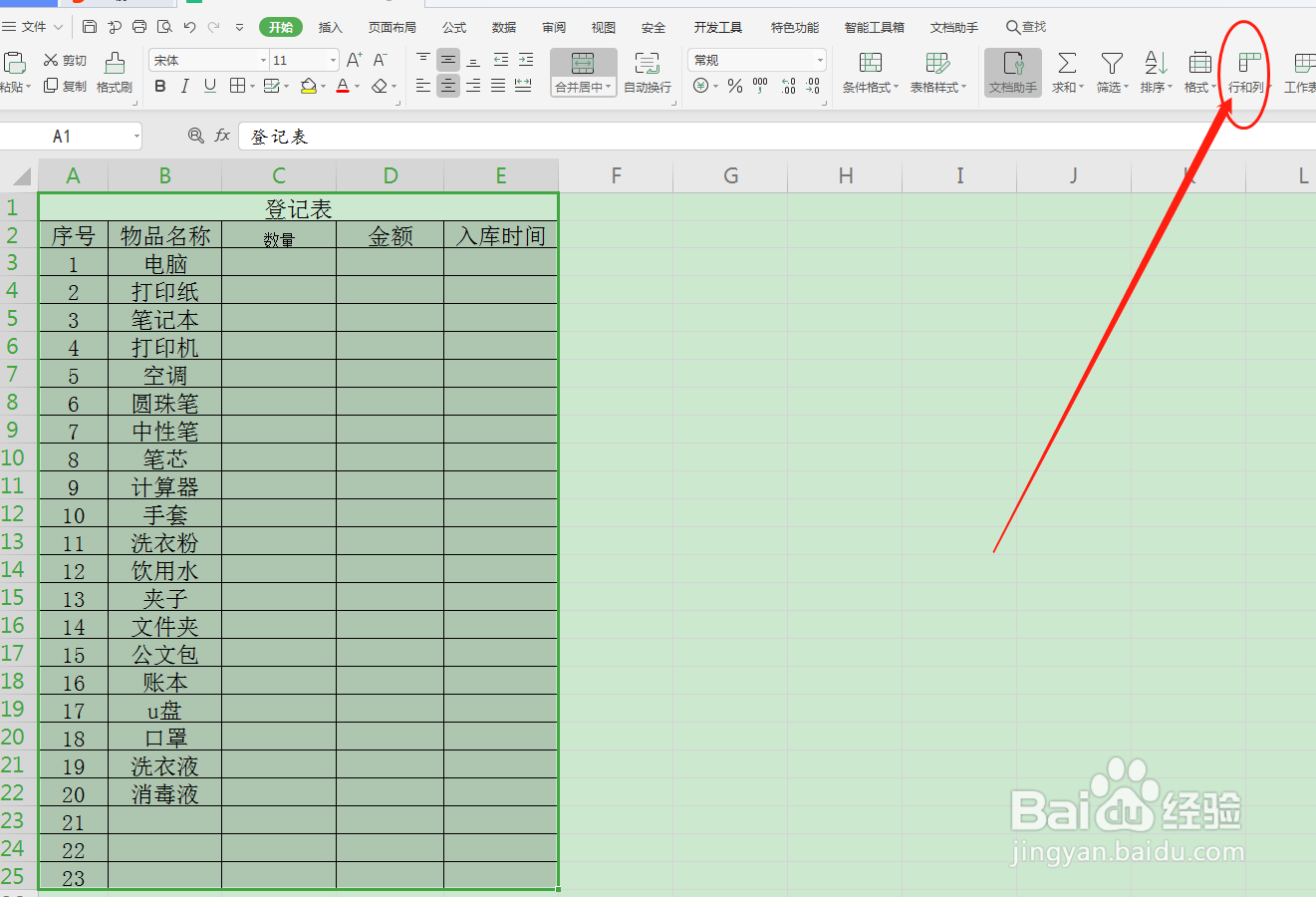Decrease decimal places
The height and width of the screenshot is (897, 1316).
pos(814,87)
